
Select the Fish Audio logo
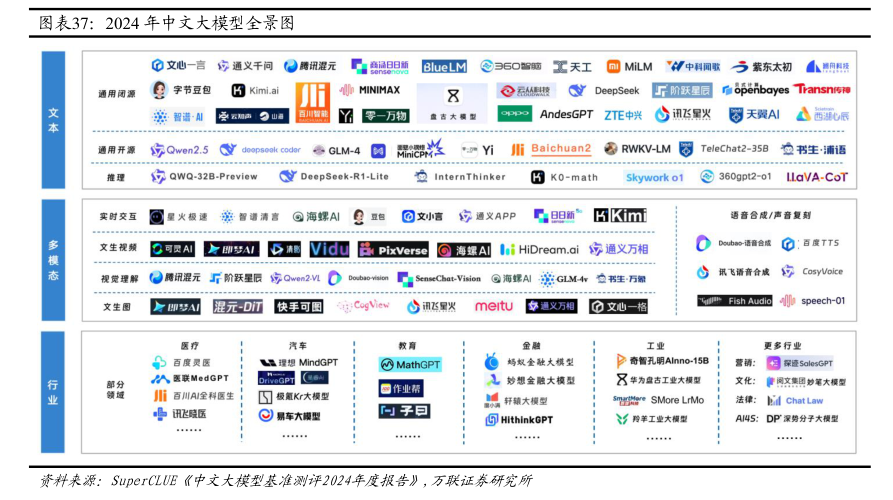click(x=735, y=301)
